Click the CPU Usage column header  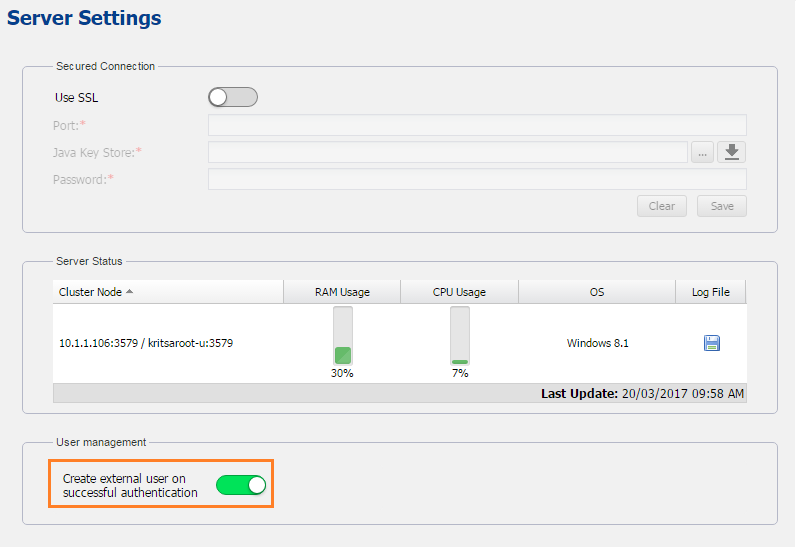(x=459, y=292)
